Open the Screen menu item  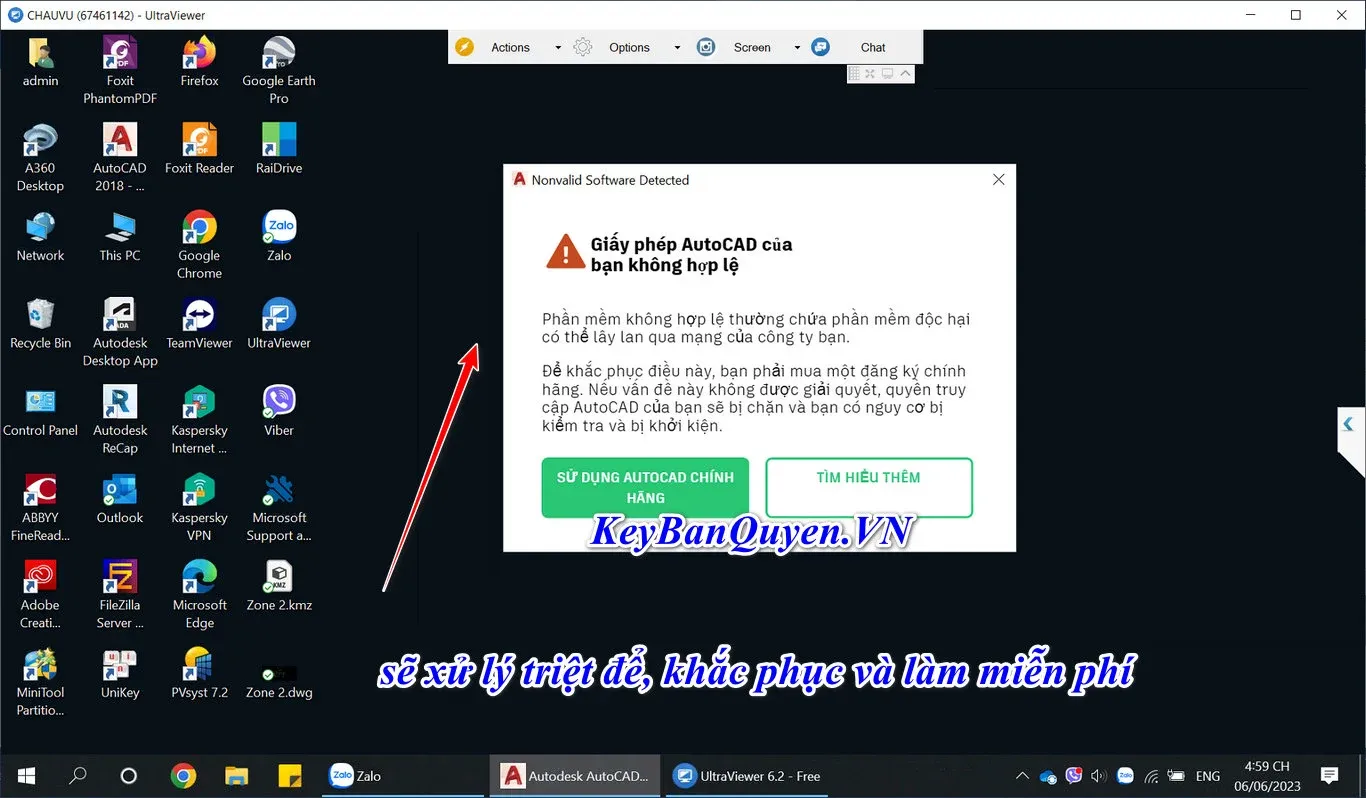pos(754,47)
